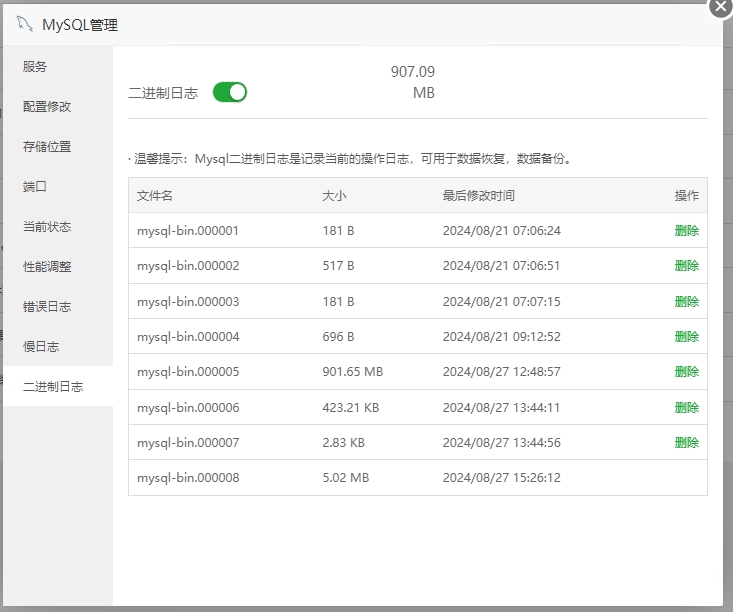Screen dimensions: 733x612
Task: Click the 最后修改时间 column header
Action: 479,195
